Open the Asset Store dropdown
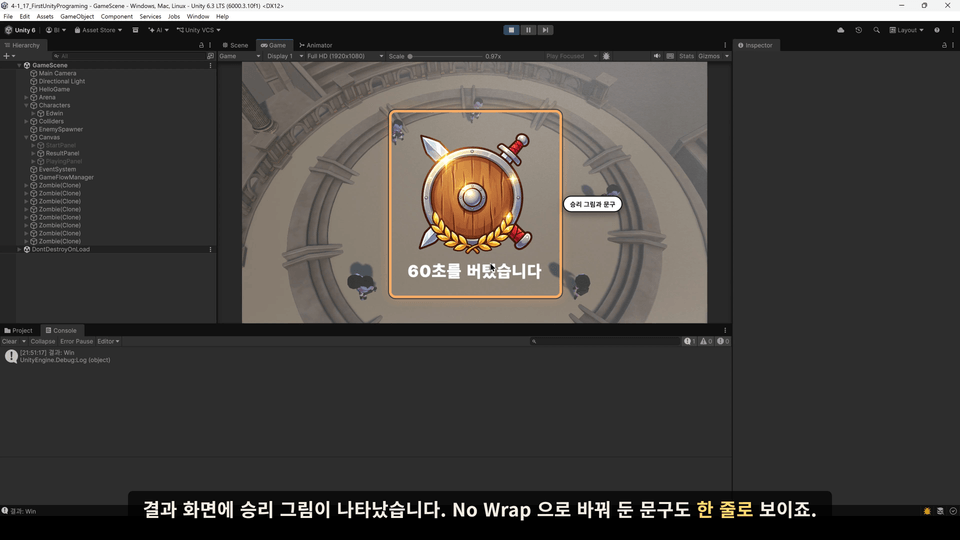Image resolution: width=960 pixels, height=540 pixels. click(98, 30)
